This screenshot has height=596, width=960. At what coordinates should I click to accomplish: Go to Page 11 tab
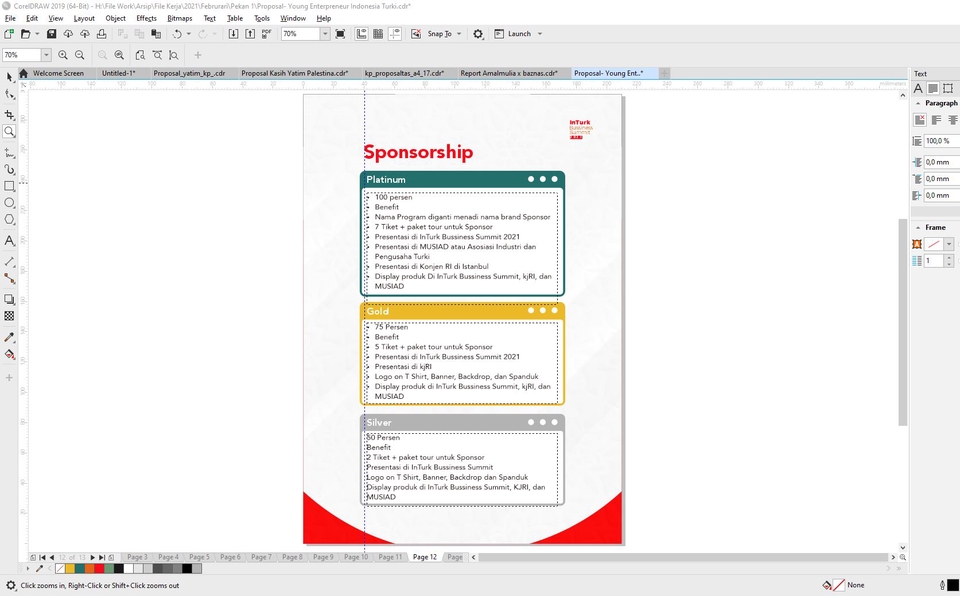pos(390,557)
